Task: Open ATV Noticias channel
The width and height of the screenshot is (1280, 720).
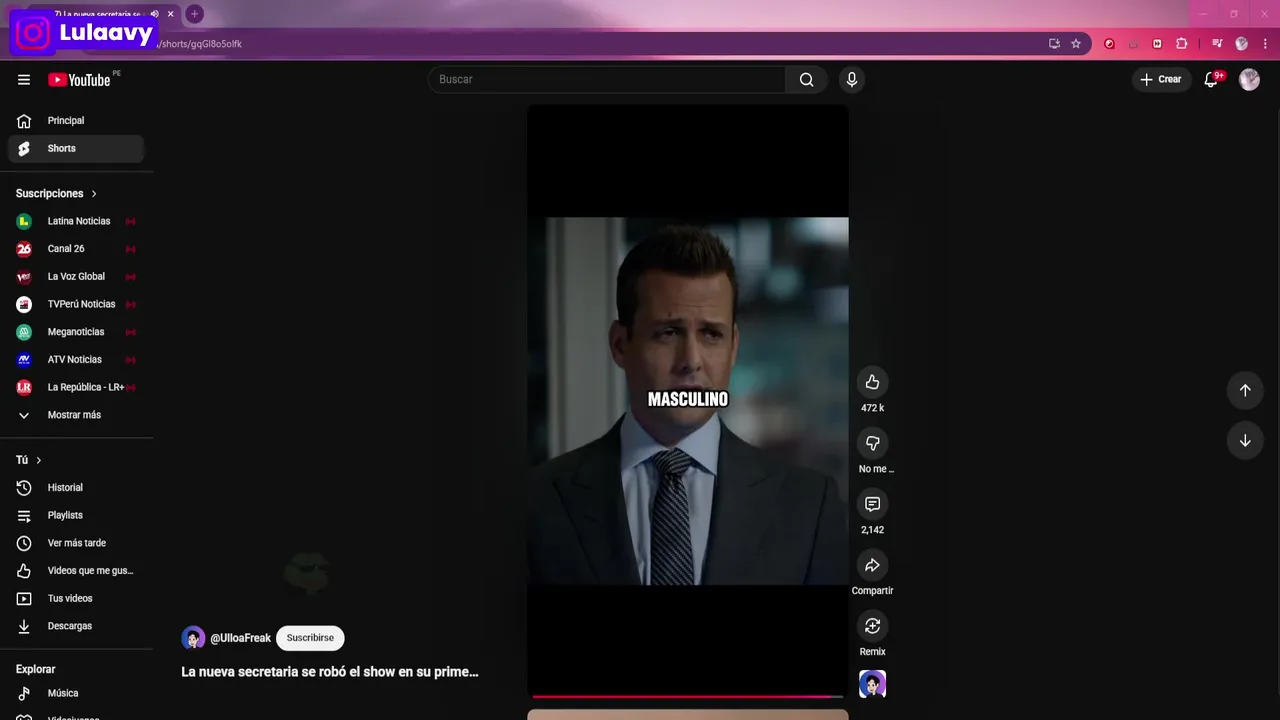Action: (x=76, y=360)
